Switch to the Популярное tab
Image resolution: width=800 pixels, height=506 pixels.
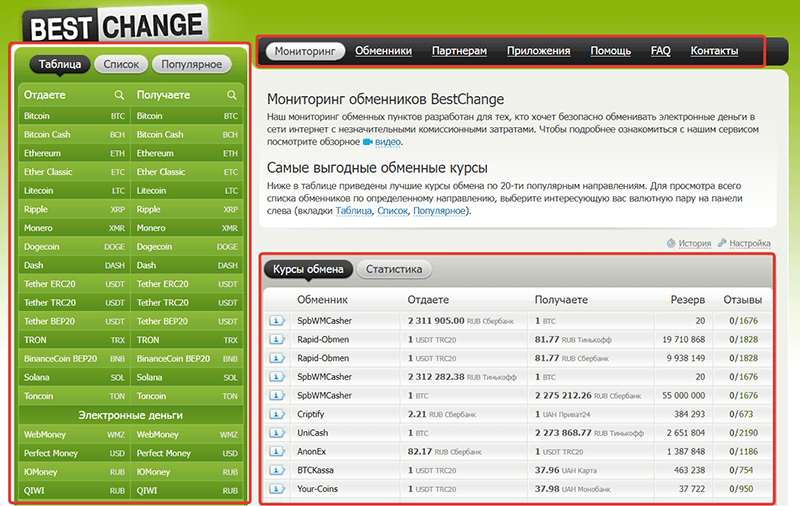coord(191,64)
